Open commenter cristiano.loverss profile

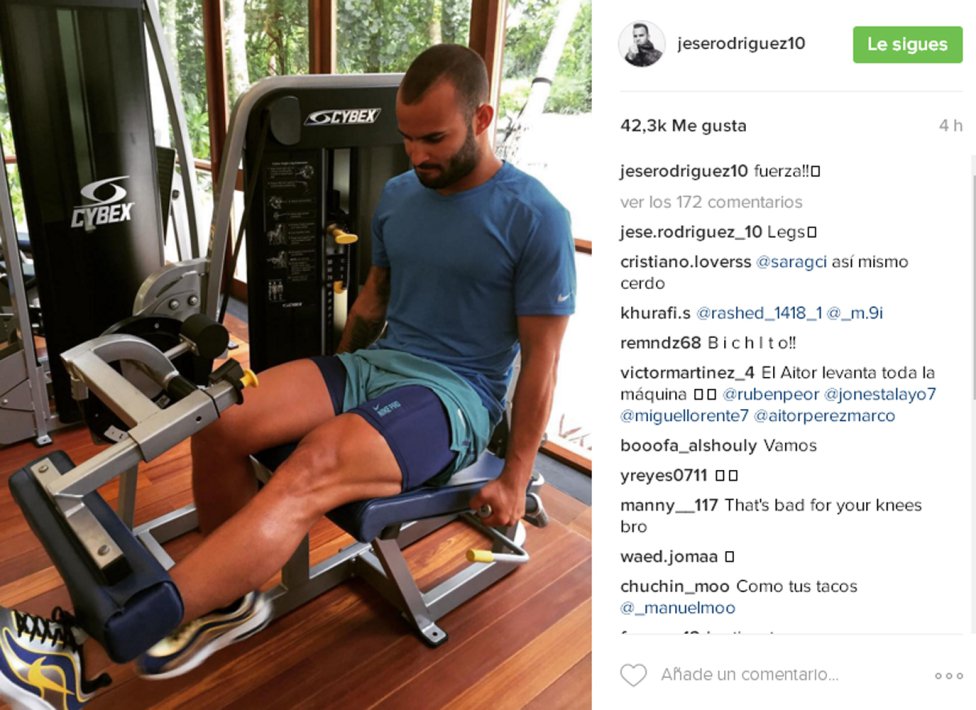tap(685, 262)
